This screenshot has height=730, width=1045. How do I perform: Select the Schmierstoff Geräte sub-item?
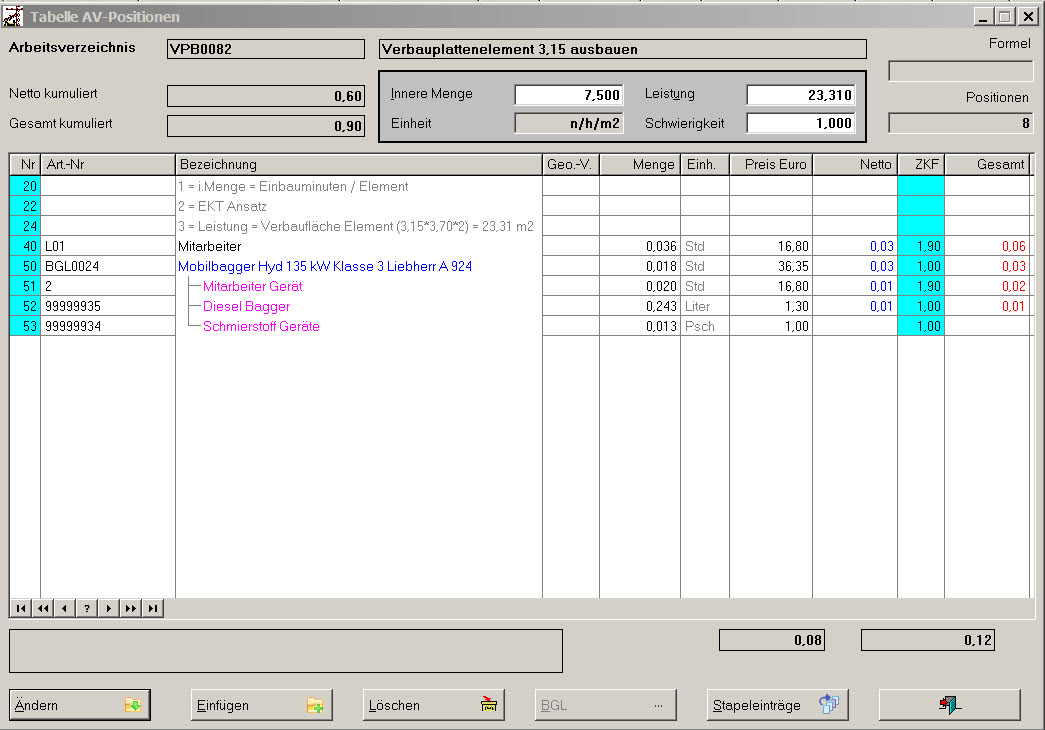pyautogui.click(x=261, y=327)
